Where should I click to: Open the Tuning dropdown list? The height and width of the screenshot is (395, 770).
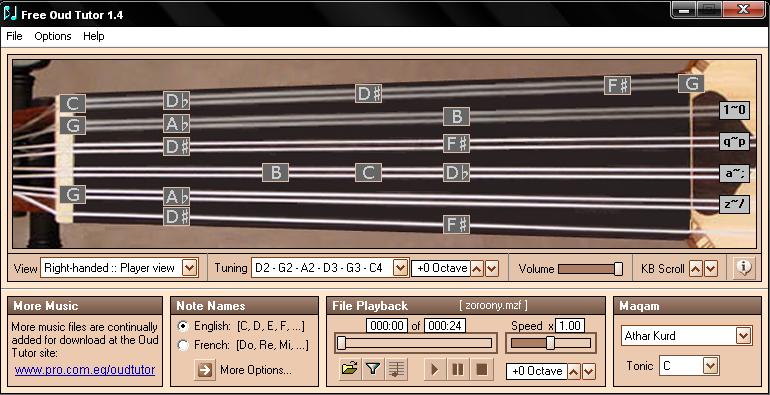coord(401,268)
